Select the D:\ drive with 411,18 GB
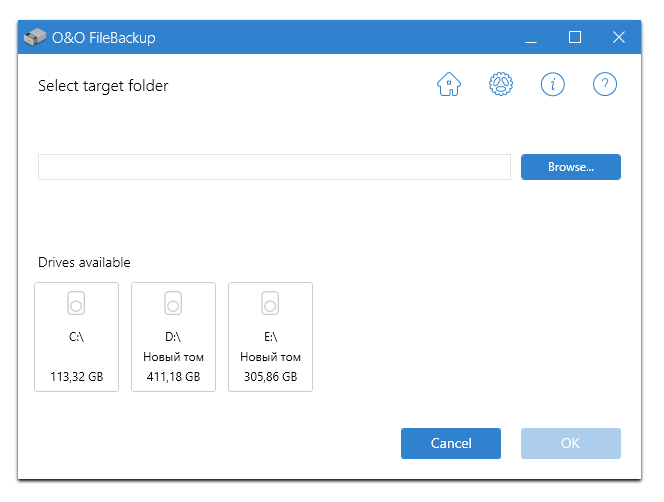 point(174,337)
